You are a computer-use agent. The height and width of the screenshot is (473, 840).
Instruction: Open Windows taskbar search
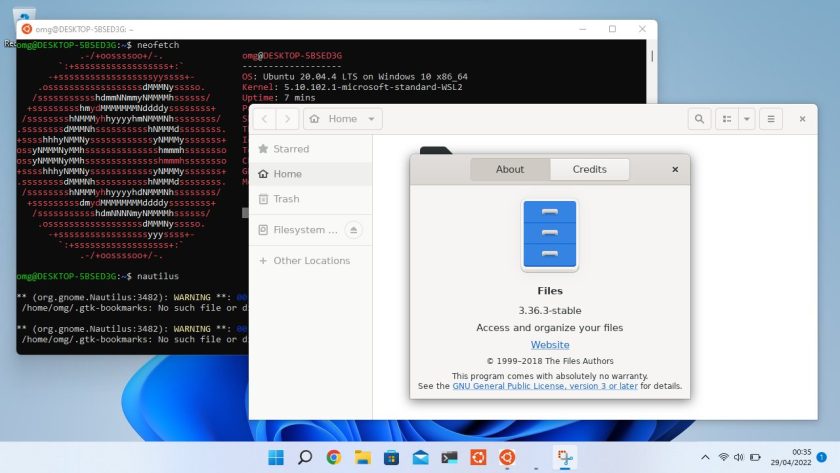point(305,457)
